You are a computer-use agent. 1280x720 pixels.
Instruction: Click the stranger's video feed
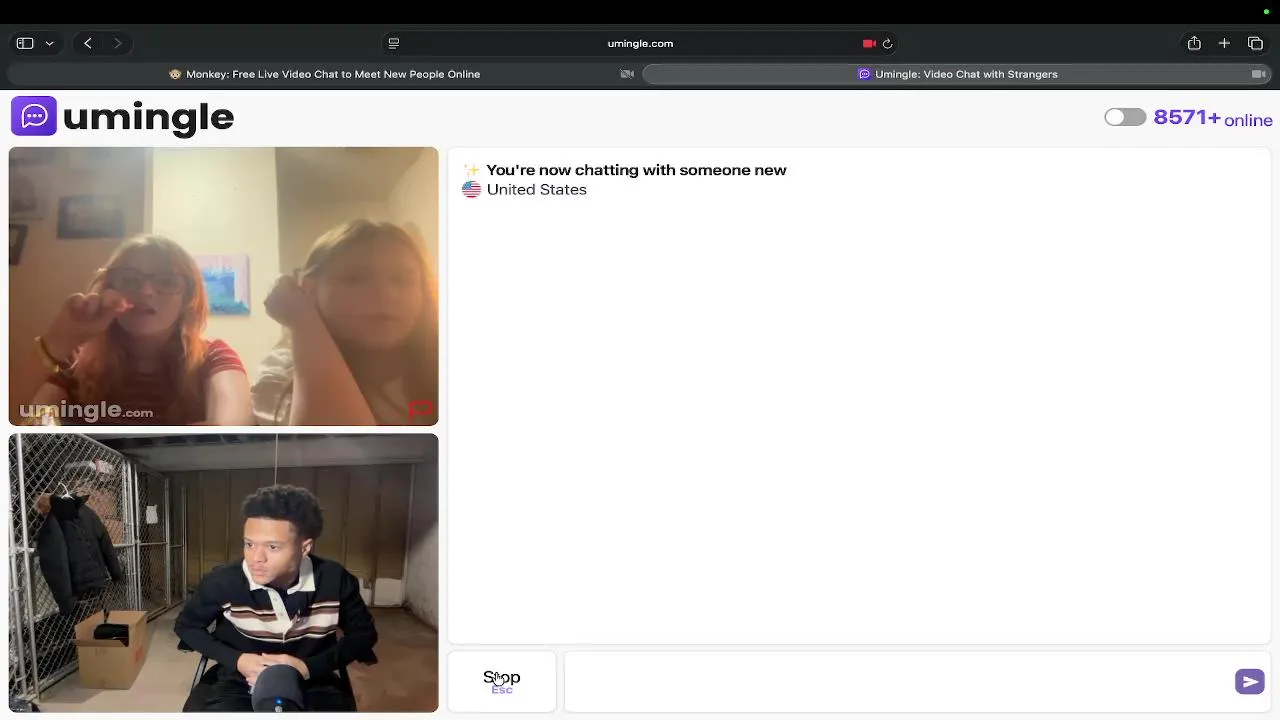(223, 286)
